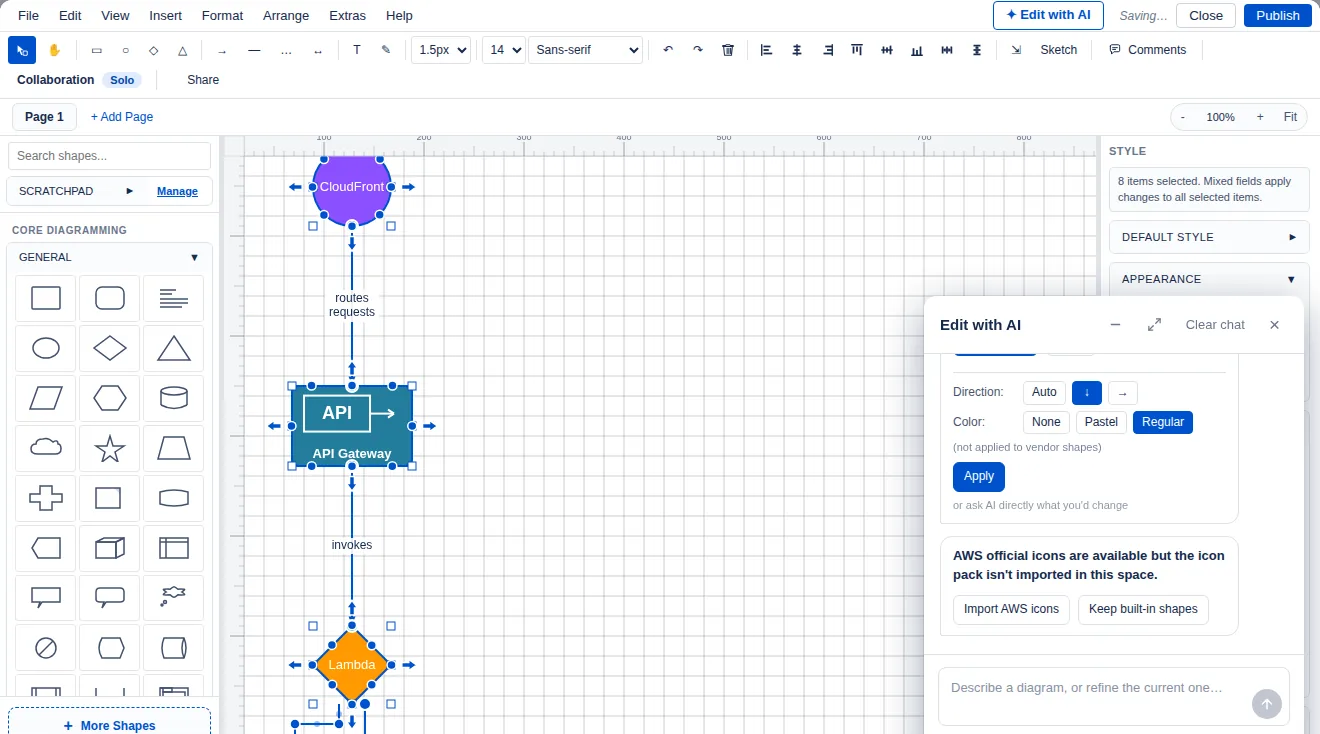Viewport: 1320px width, 734px height.
Task: Expand the Default Style section
Action: click(x=1209, y=237)
